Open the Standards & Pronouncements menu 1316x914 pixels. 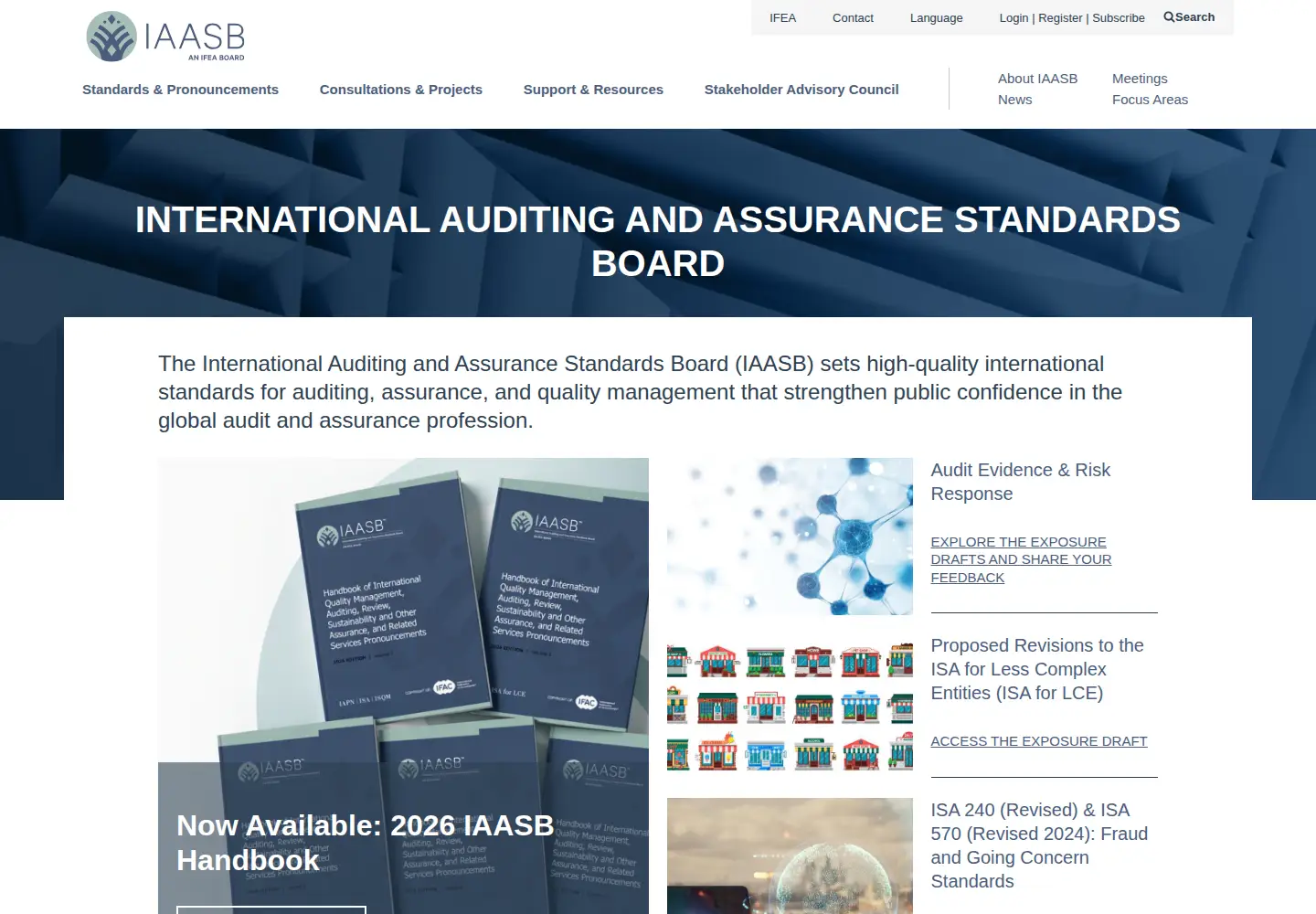pos(180,90)
